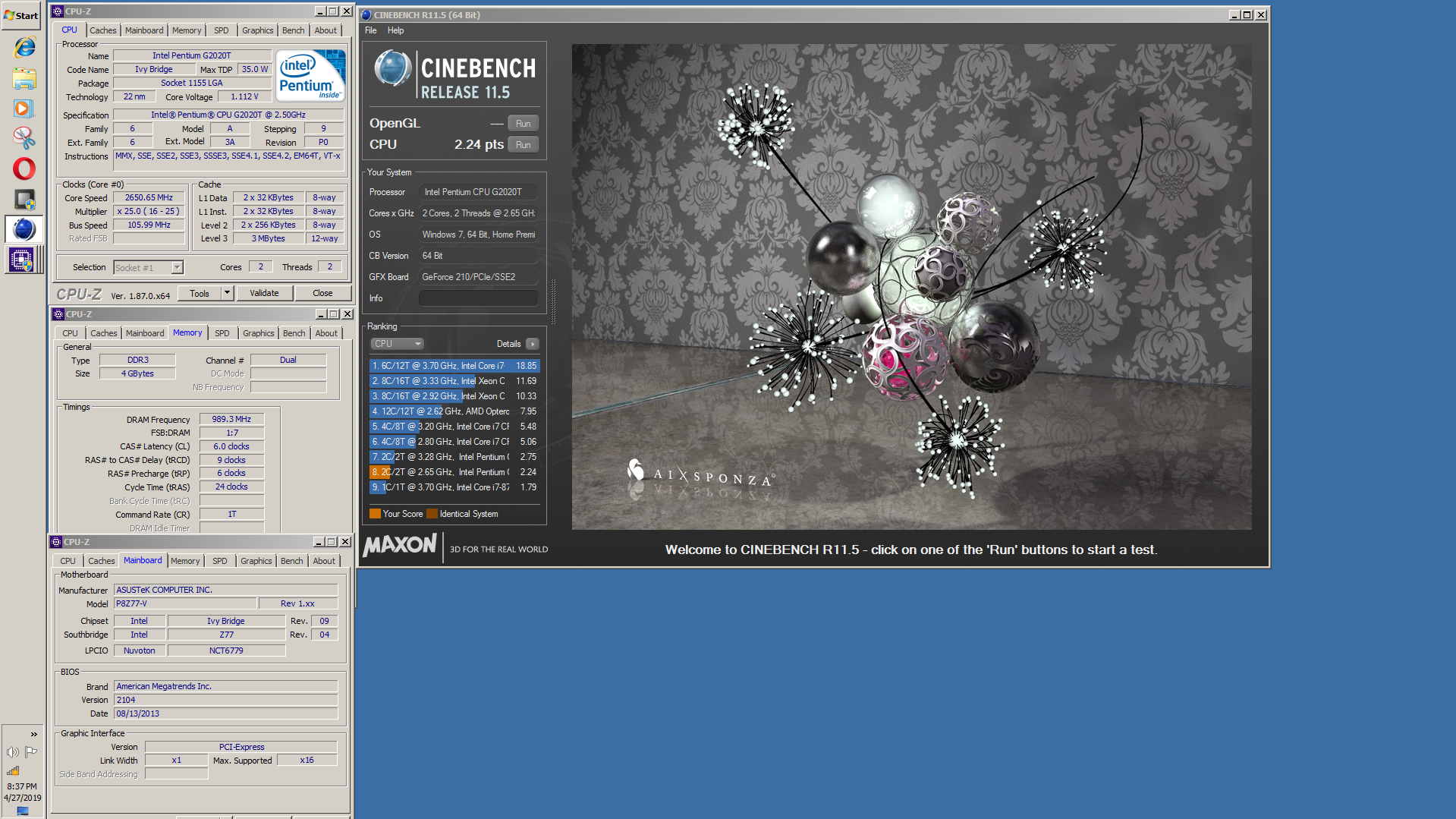
Task: Click the MAXON logo
Action: point(400,545)
